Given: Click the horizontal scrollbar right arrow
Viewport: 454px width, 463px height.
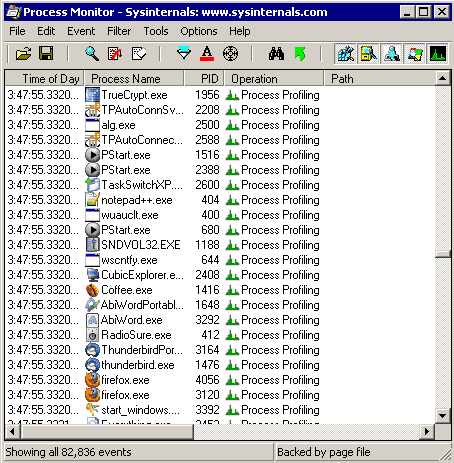Looking at the screenshot, I should pyautogui.click(x=427, y=432).
